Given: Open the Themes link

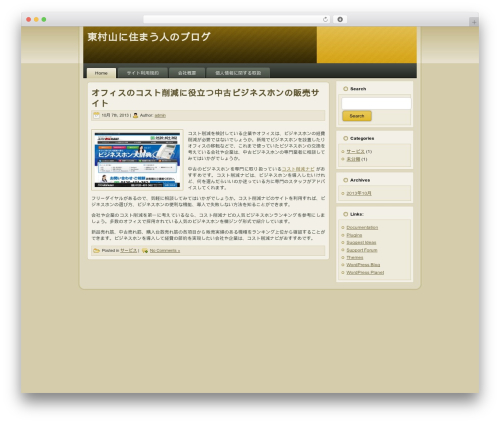Looking at the screenshot, I should pyautogui.click(x=355, y=257).
